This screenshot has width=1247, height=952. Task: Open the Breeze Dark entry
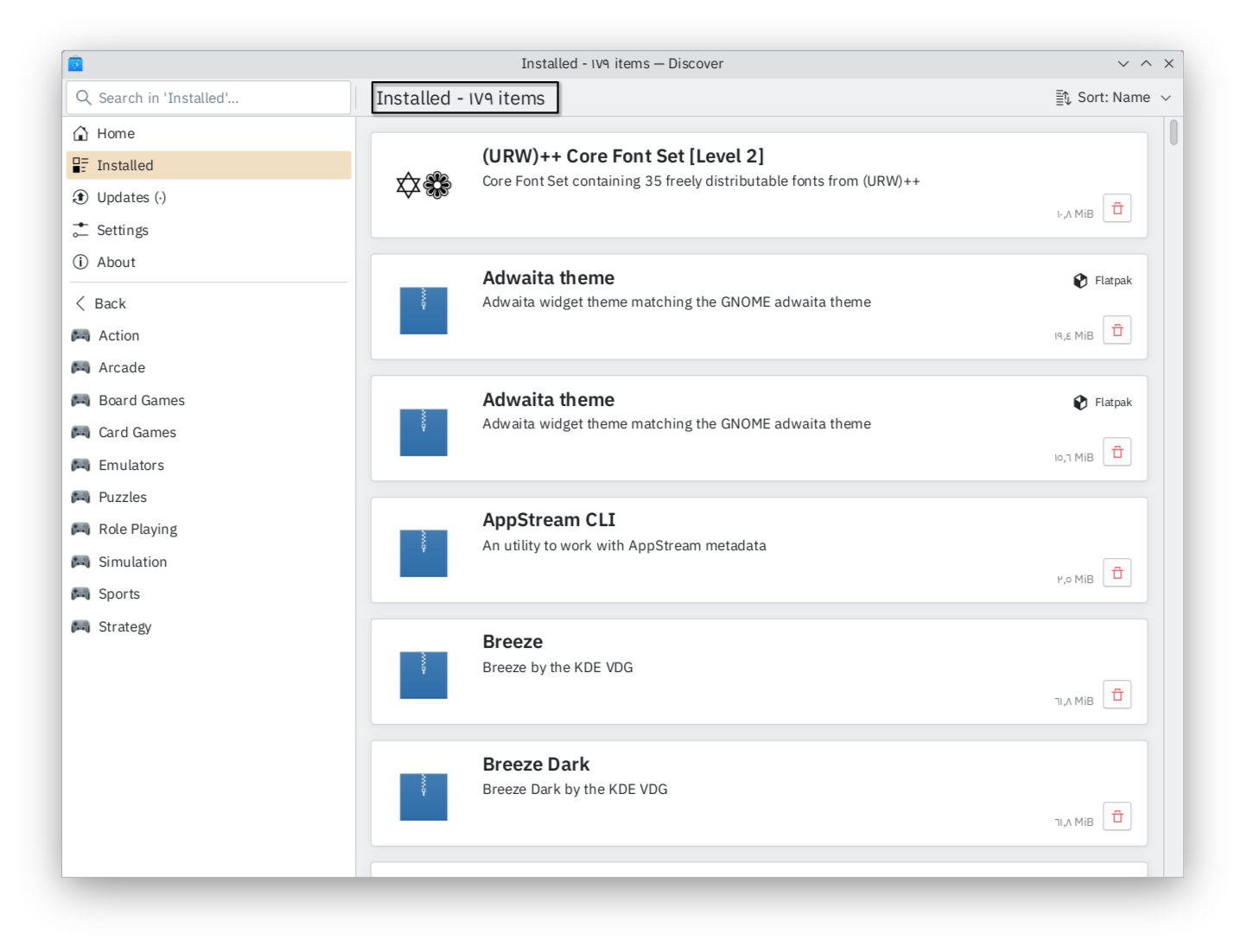[x=759, y=793]
